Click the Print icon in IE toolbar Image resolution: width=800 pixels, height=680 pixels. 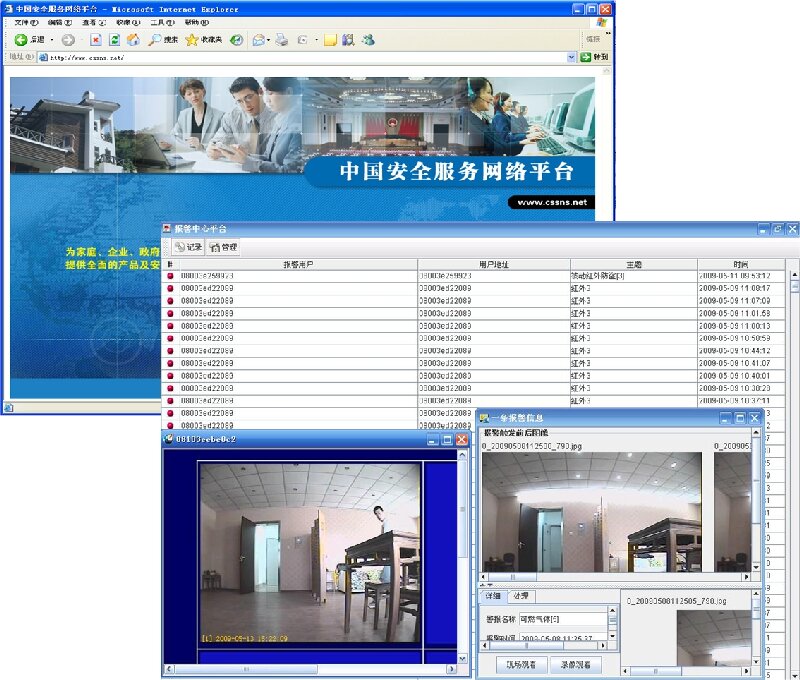coord(282,40)
